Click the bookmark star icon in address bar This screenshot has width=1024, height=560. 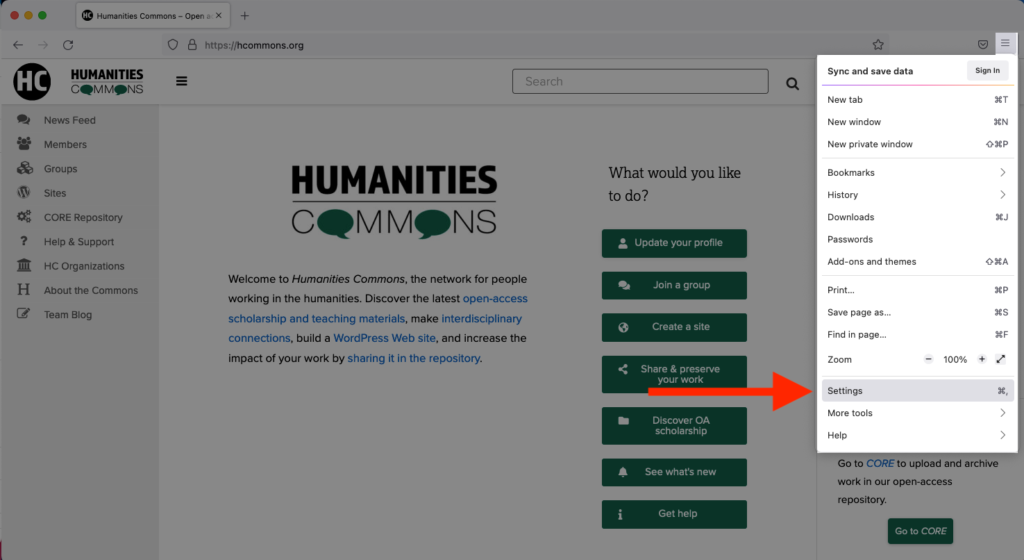pyautogui.click(x=878, y=45)
